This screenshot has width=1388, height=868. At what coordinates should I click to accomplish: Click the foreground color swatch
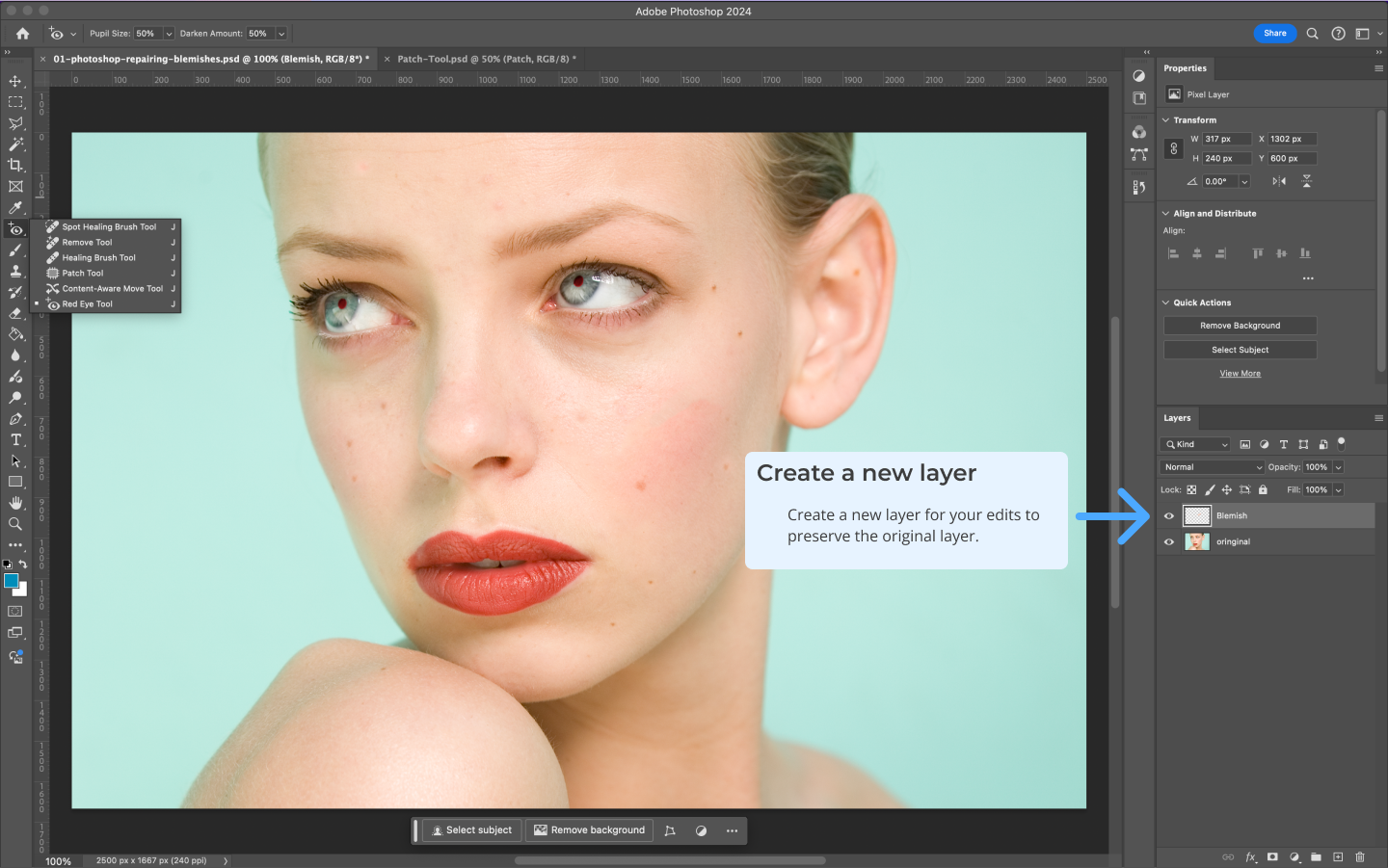click(11, 581)
